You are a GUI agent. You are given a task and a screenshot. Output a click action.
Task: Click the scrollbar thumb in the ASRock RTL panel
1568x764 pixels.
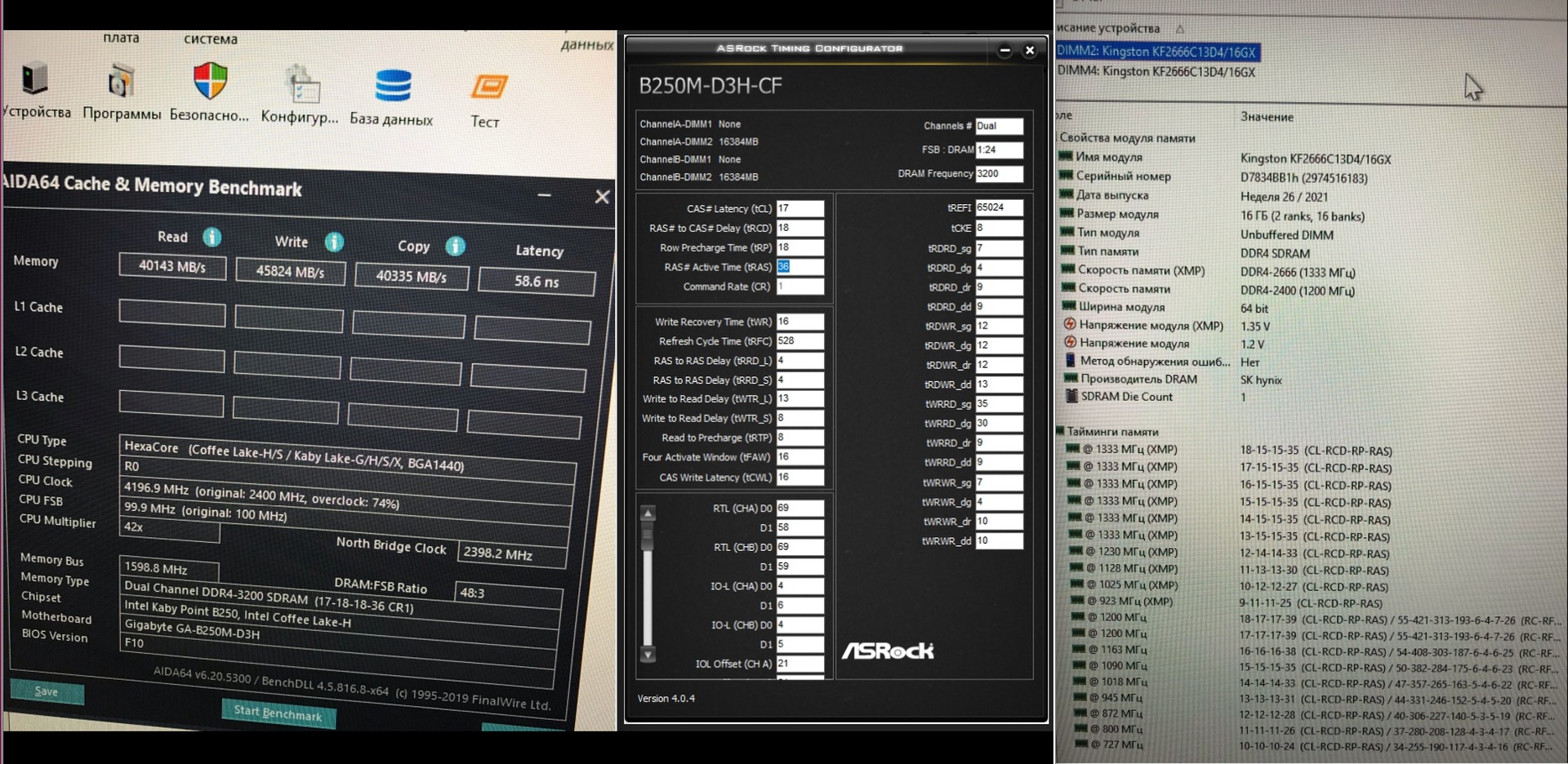point(648,535)
